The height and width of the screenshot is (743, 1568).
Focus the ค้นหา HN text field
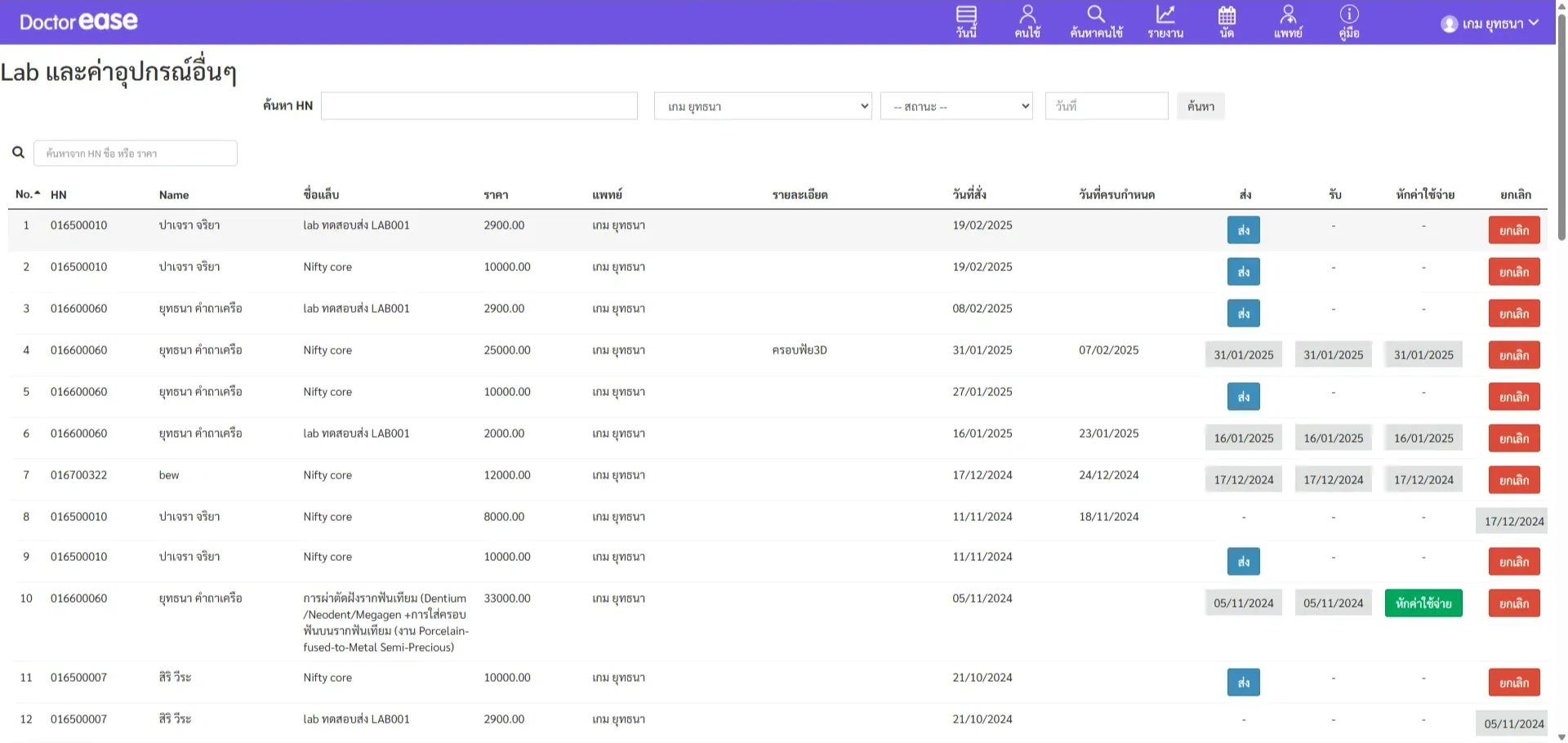pos(479,106)
